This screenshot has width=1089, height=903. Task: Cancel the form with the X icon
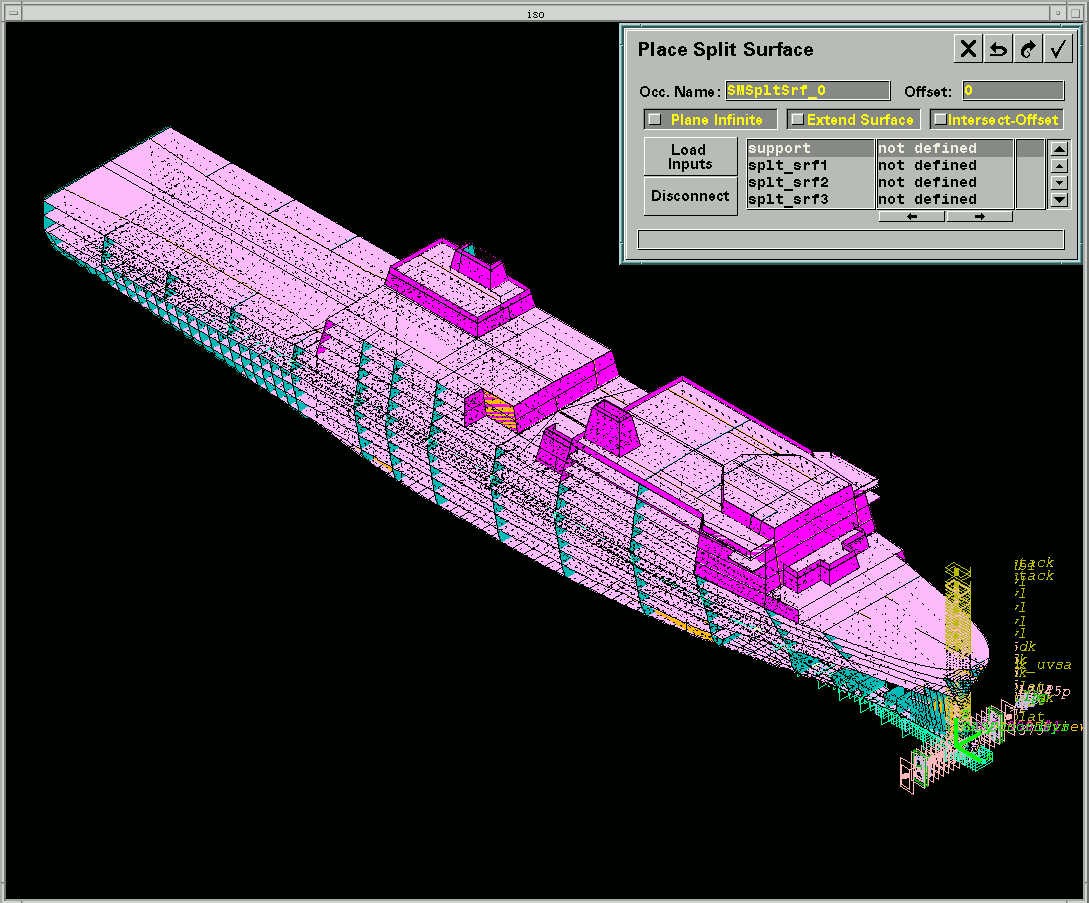coord(967,49)
